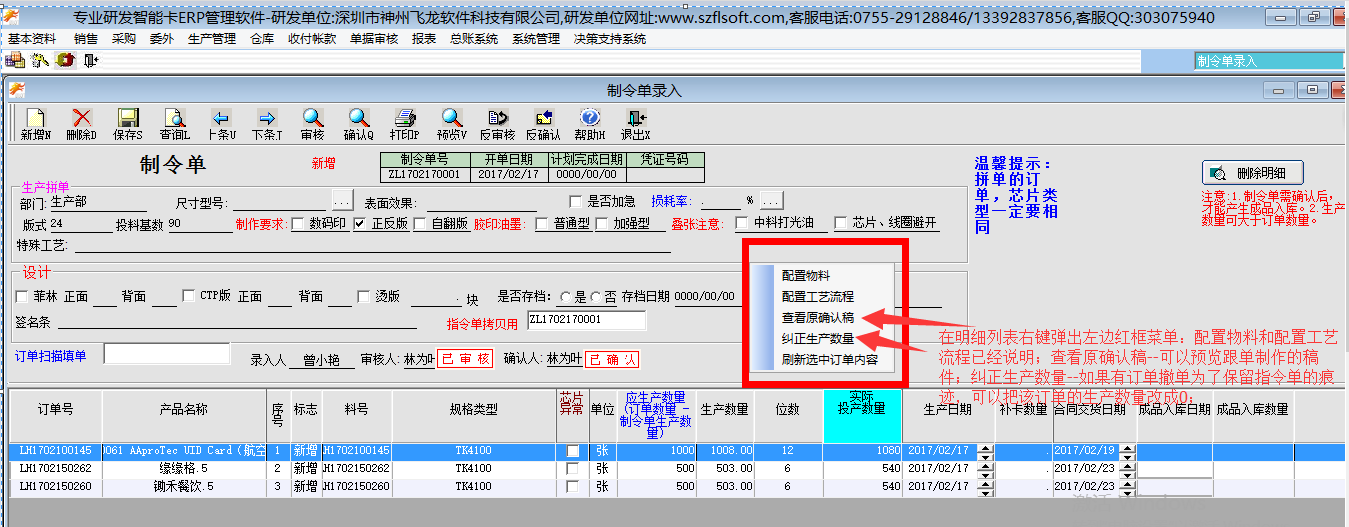
Task: Open the 系统管理 menu
Action: coord(536,39)
